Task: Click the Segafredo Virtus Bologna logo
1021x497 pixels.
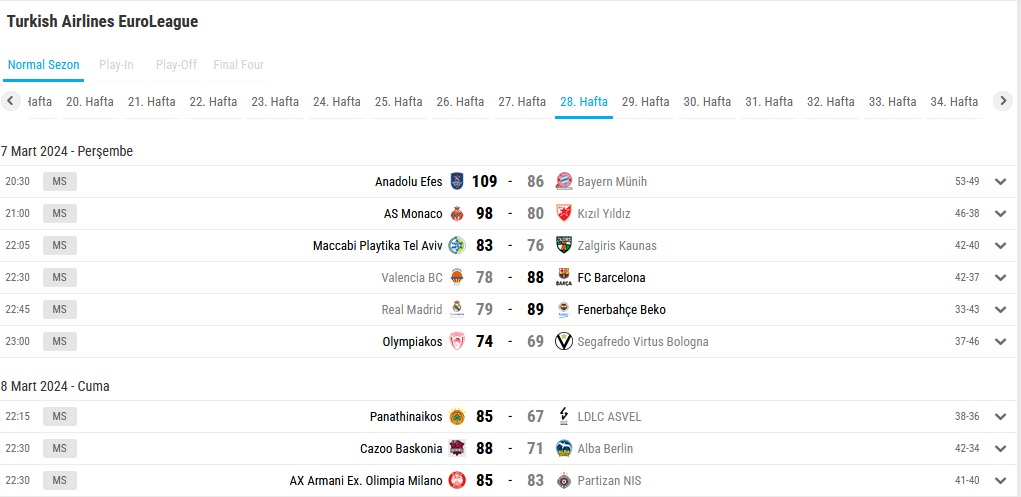Action: [x=564, y=341]
